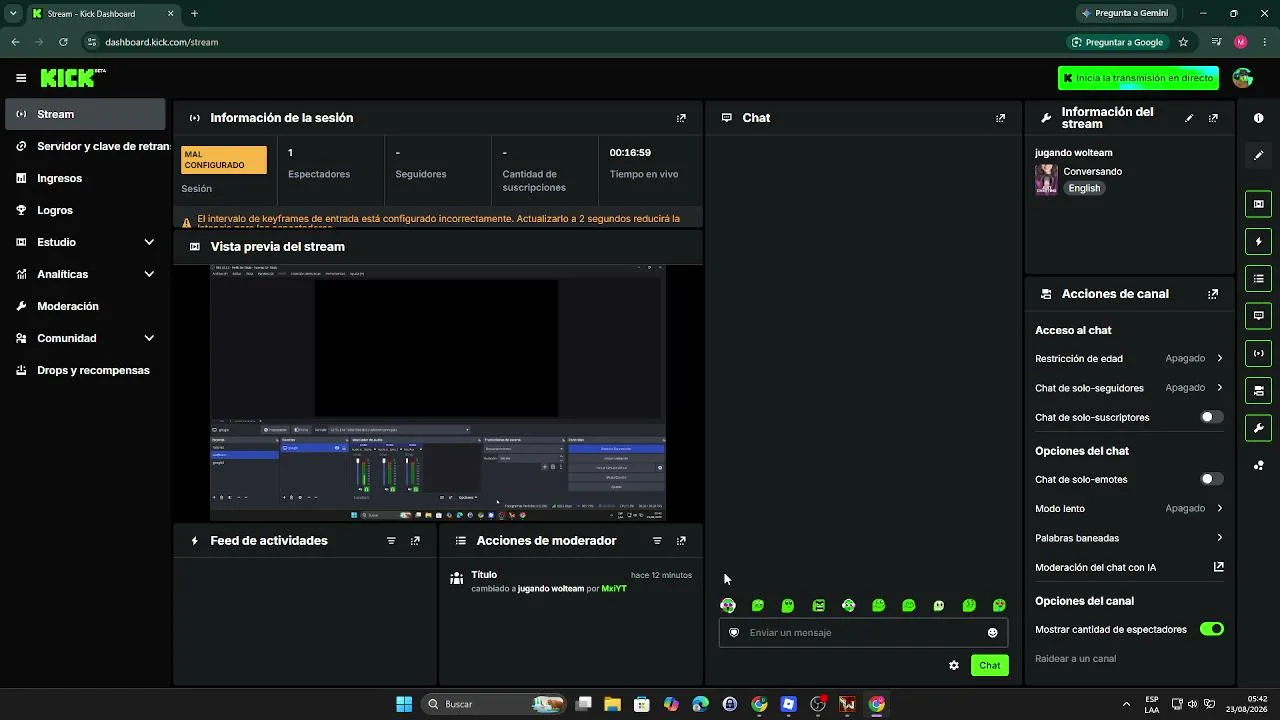Click the Conversando category thumbnail

(1046, 179)
